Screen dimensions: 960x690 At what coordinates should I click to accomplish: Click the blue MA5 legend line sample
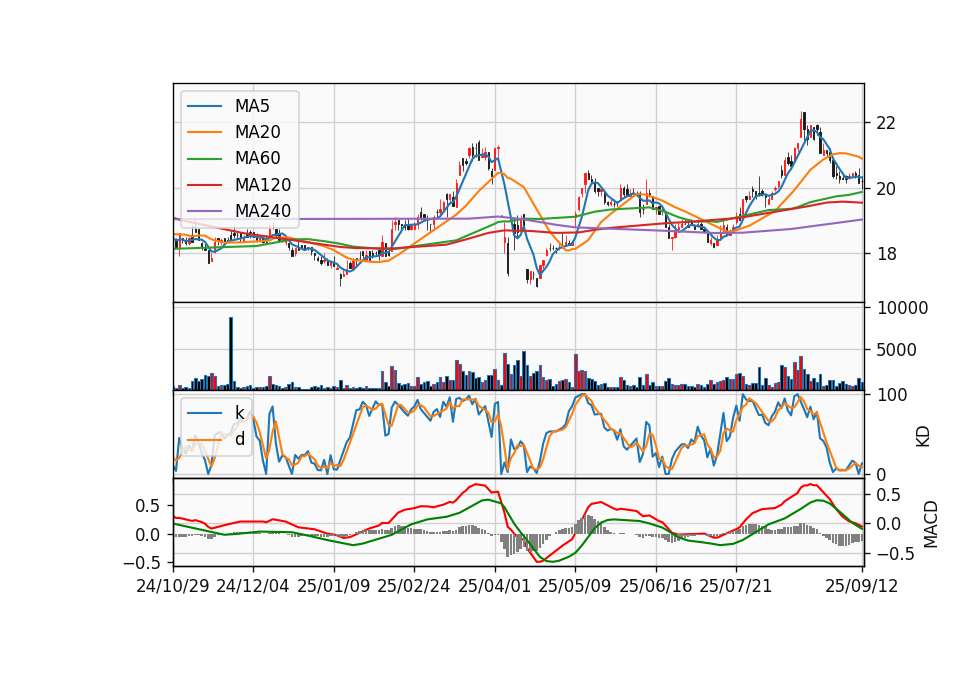click(x=204, y=106)
